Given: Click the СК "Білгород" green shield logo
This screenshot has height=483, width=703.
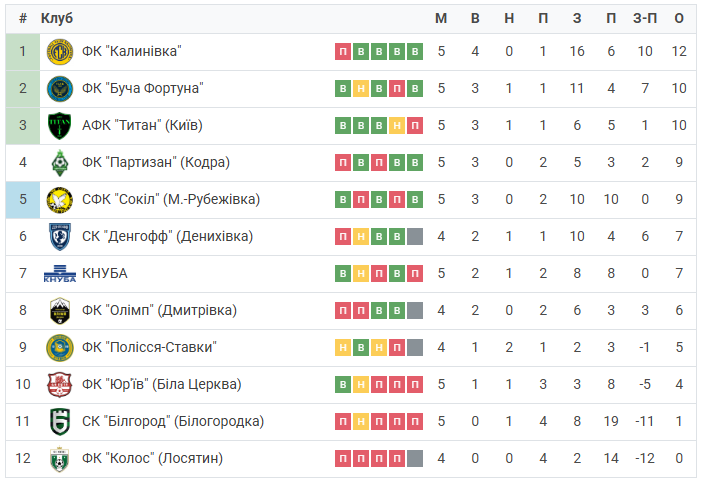Looking at the screenshot, I should pyautogui.click(x=60, y=422).
